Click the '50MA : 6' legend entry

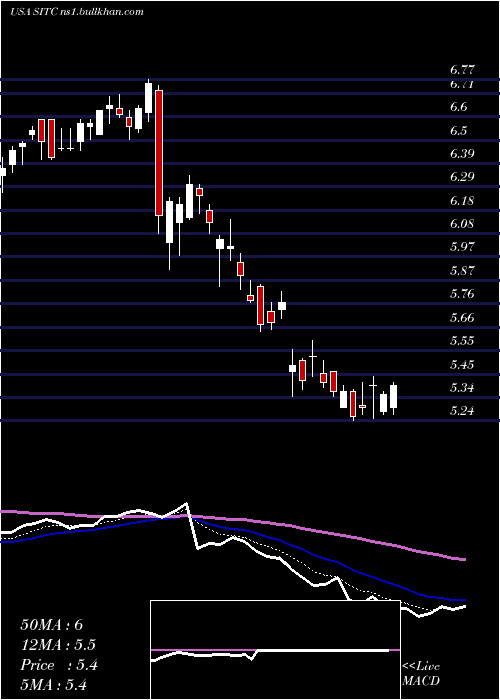click(52, 625)
